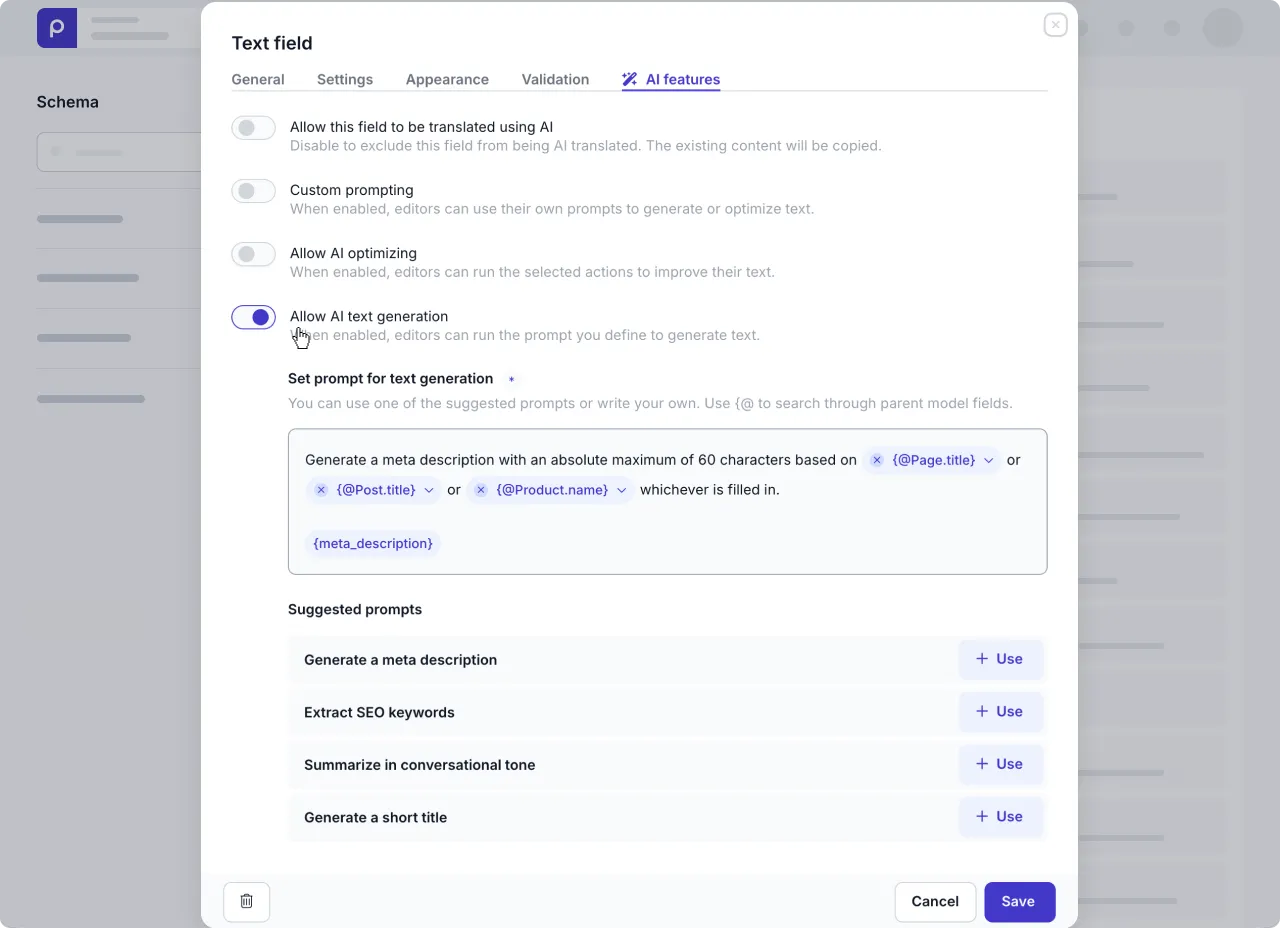The image size is (1280, 928).
Task: Remove the {@Product.name} token with its x
Action: 481,490
